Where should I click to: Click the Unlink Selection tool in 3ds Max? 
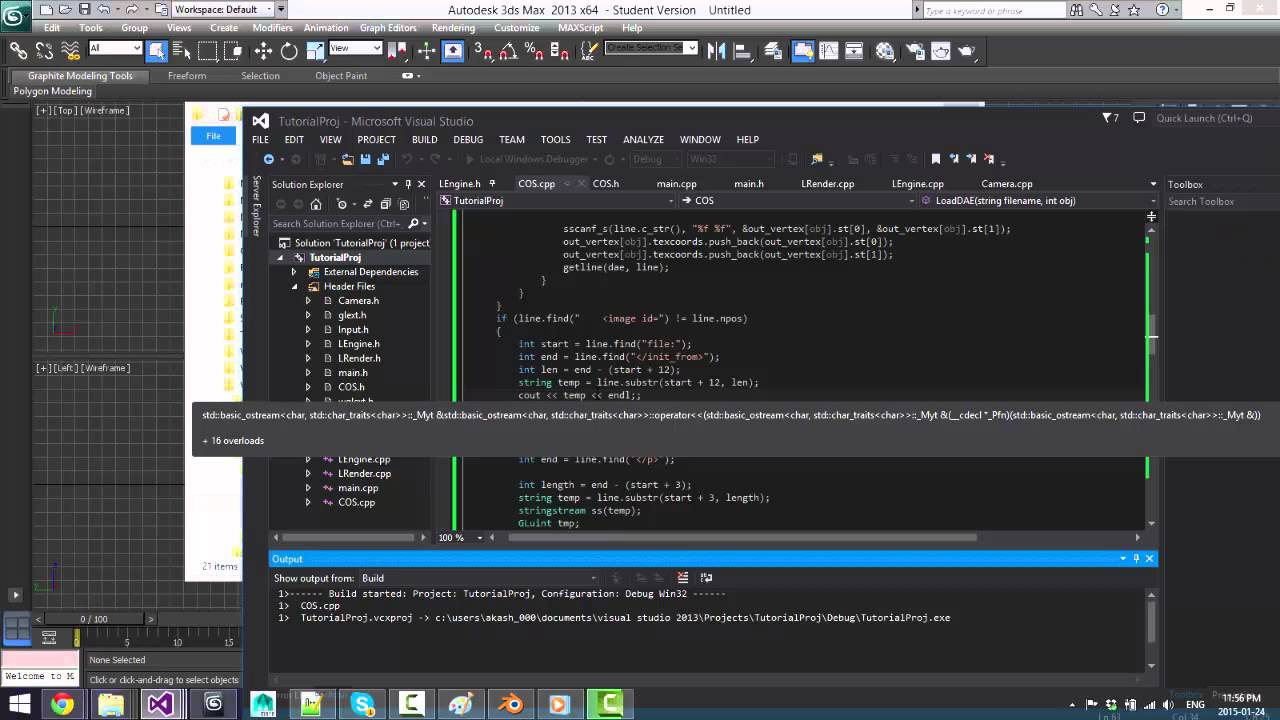(x=44, y=50)
